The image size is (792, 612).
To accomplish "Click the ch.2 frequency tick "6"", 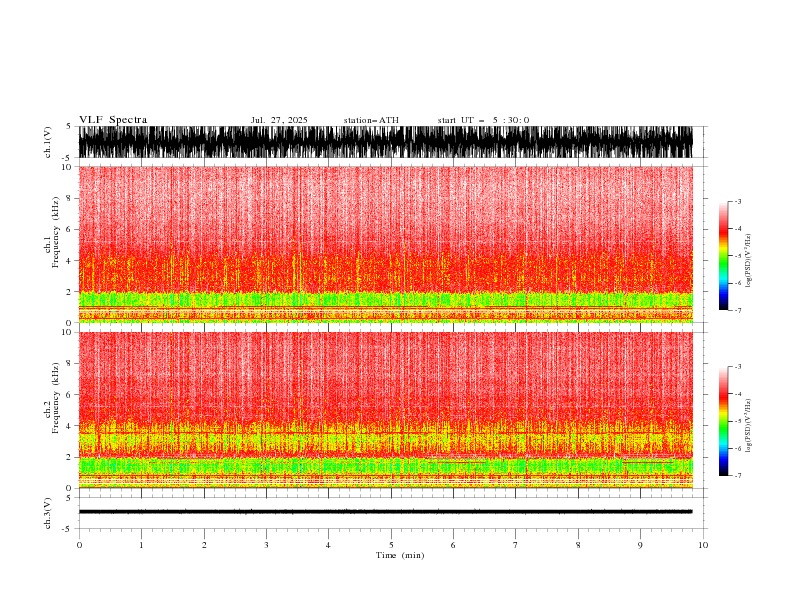I will (x=69, y=395).
